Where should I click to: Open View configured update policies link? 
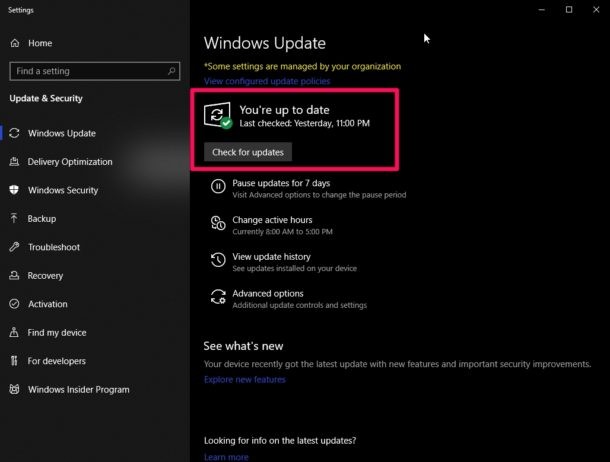pyautogui.click(x=267, y=81)
